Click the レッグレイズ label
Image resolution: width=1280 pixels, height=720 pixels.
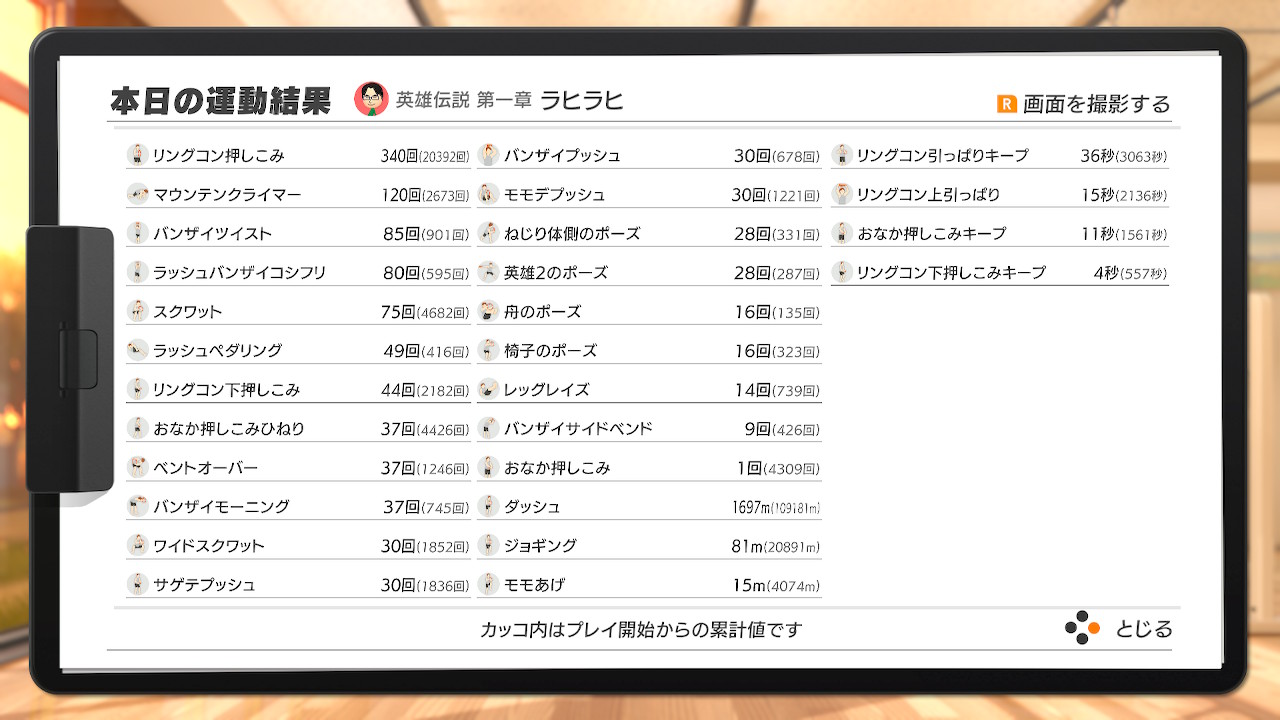547,390
